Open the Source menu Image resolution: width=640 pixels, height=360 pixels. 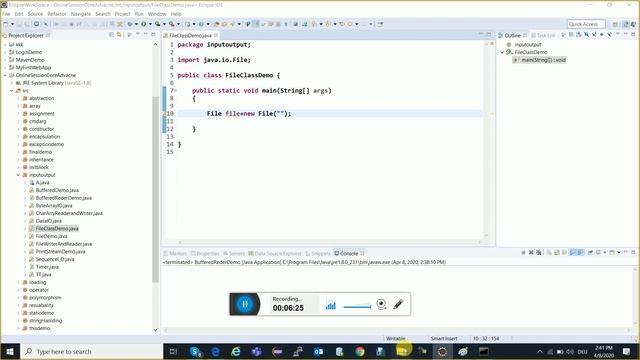point(35,14)
